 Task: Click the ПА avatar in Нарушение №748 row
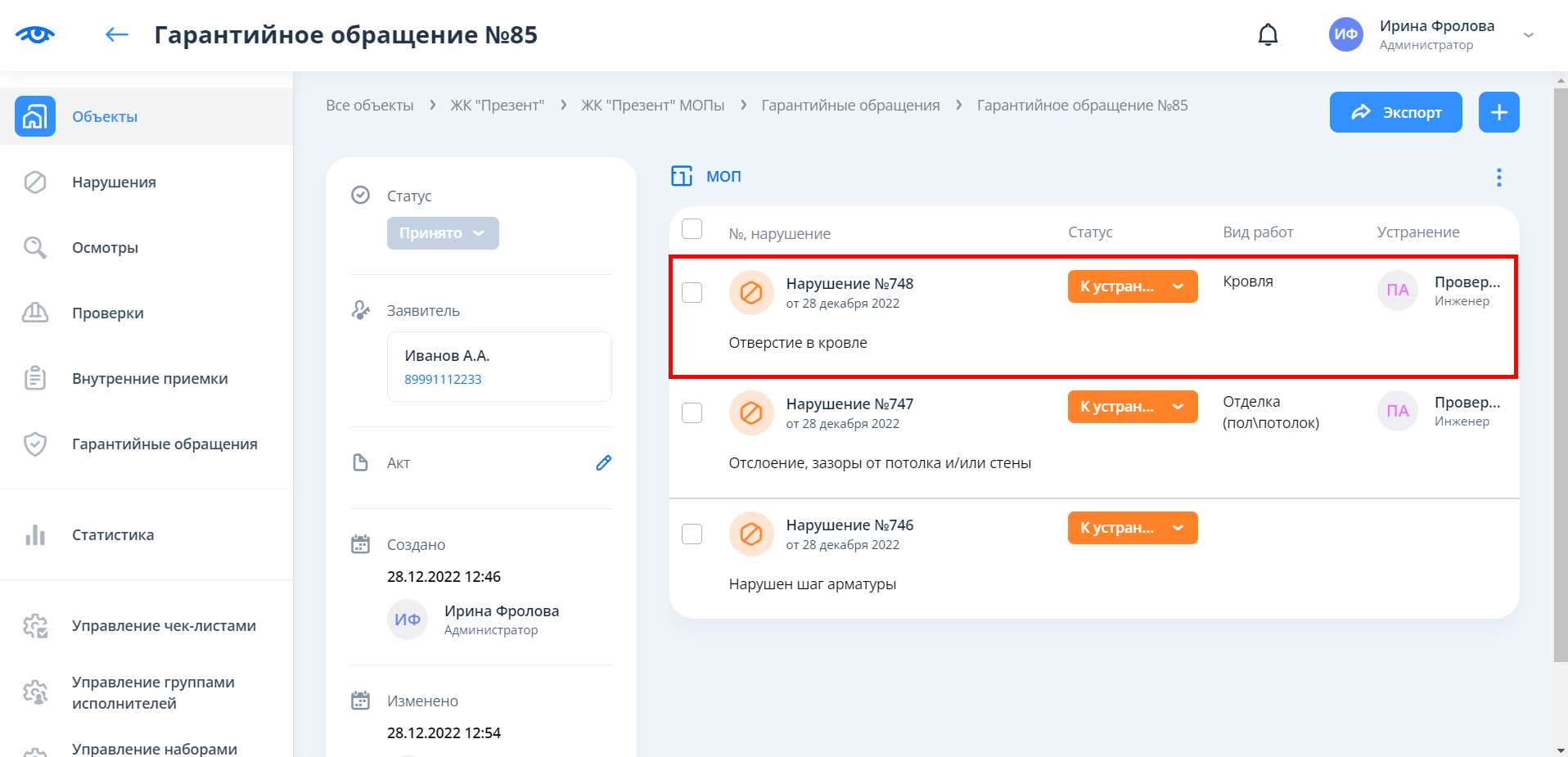pyautogui.click(x=1397, y=291)
